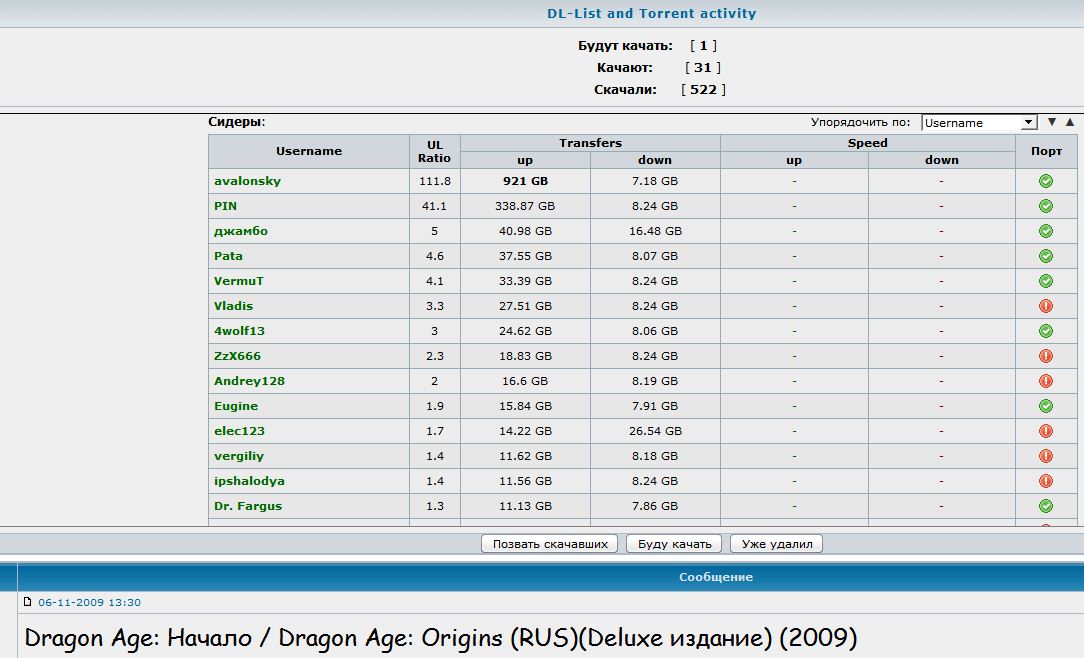Open user profile vergiliy
The image size is (1084, 658).
pyautogui.click(x=238, y=456)
